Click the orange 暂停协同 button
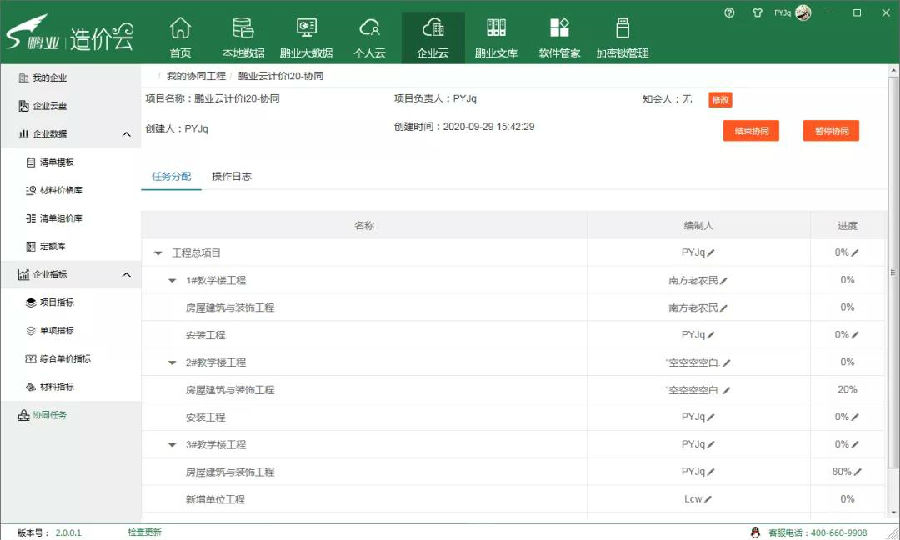The width and height of the screenshot is (900, 540). point(830,131)
